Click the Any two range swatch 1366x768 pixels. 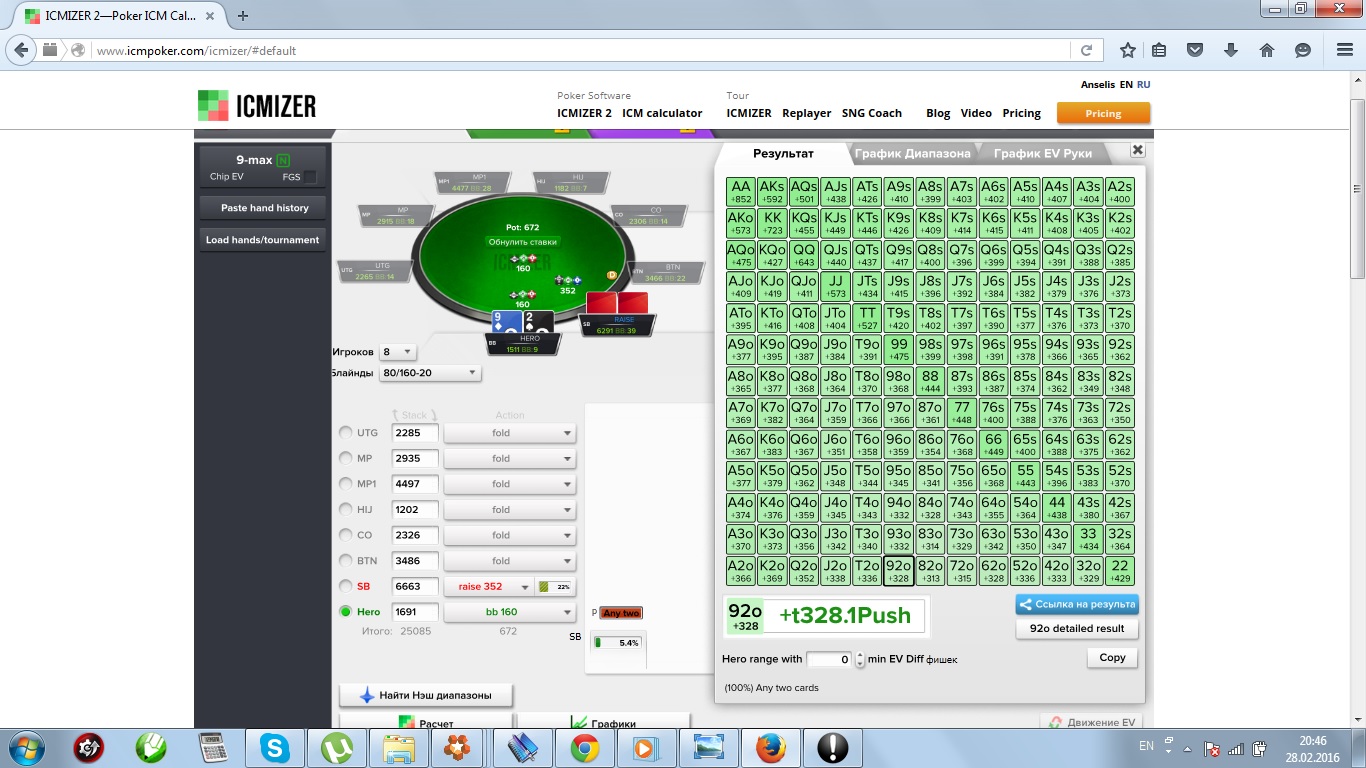[x=621, y=613]
